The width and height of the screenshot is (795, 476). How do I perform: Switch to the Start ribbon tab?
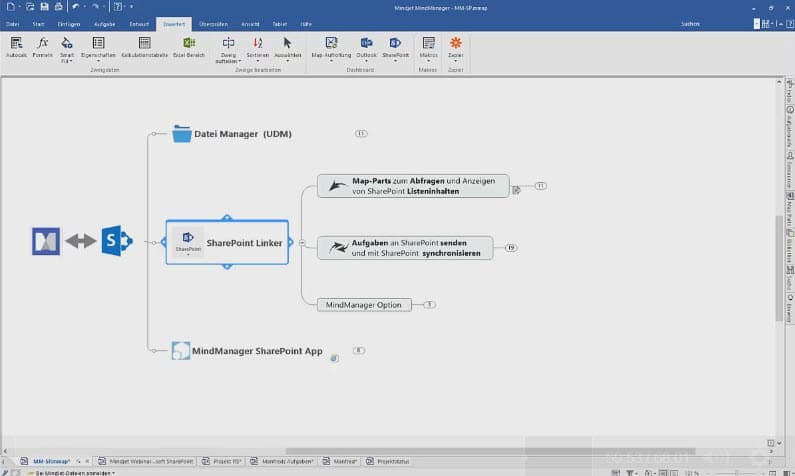(x=38, y=24)
